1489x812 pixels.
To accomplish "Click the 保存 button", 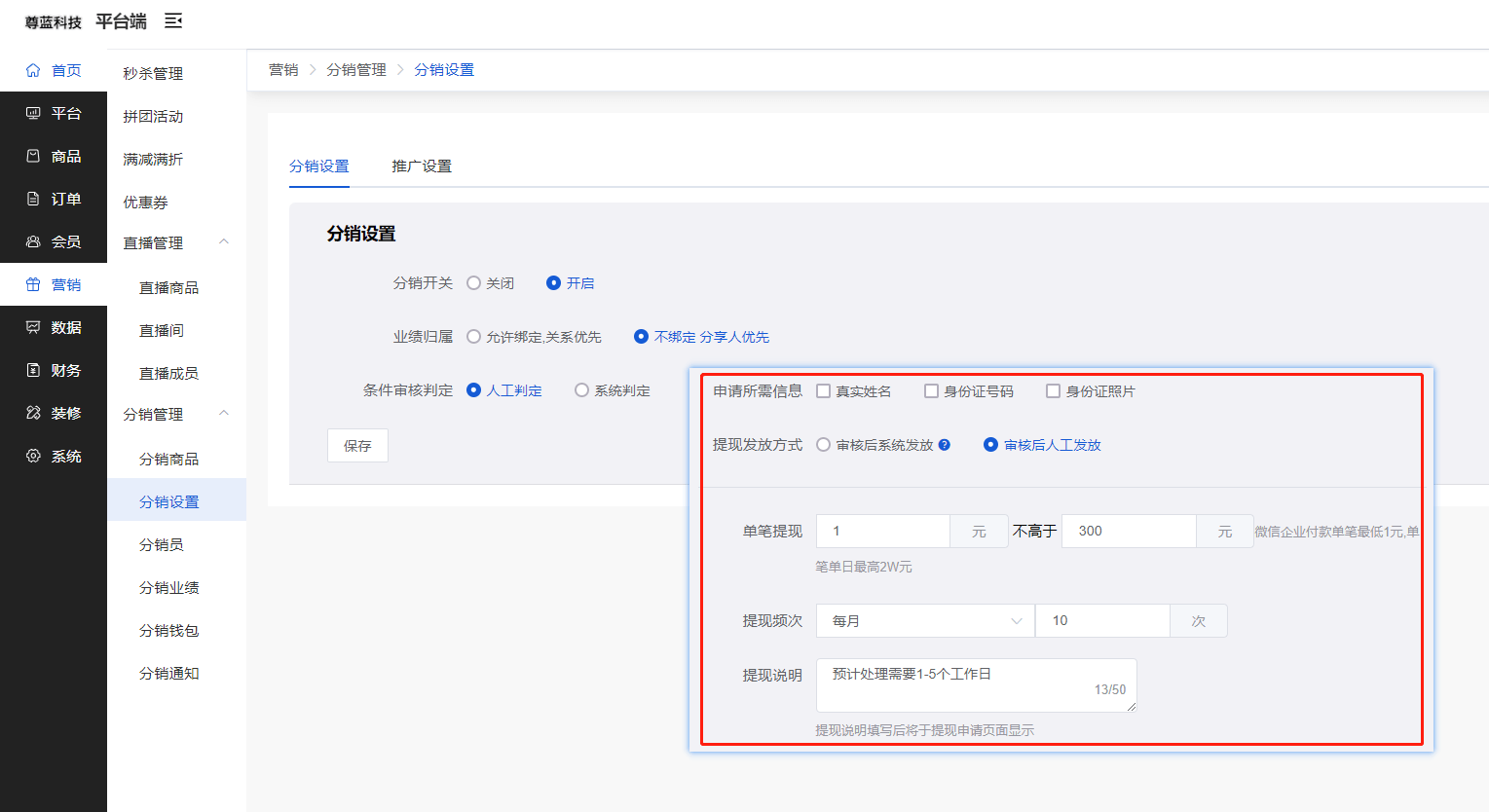I will click(x=357, y=445).
